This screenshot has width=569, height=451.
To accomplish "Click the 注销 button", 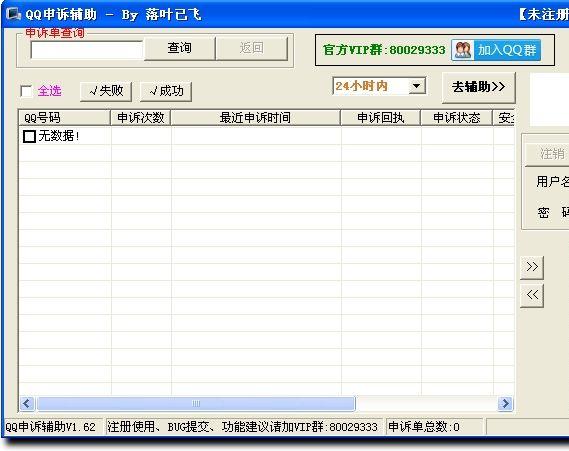I will pyautogui.click(x=548, y=154).
